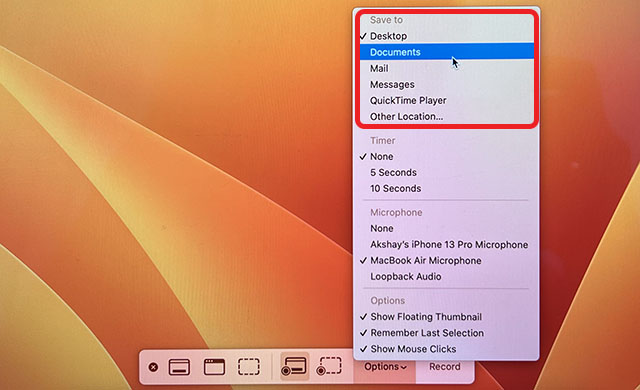Toggle the Show Mouse Clicks option
Screen dimensions: 640x390
(x=447, y=349)
